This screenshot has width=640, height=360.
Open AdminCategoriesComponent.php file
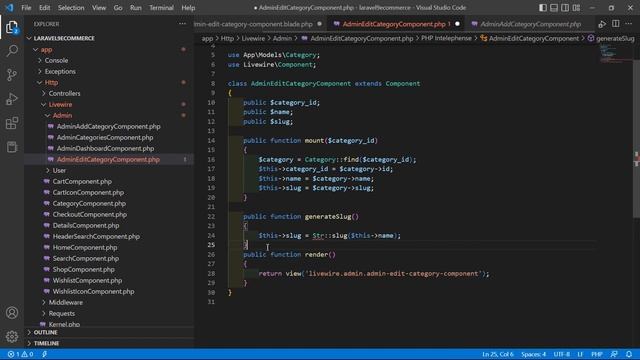coord(105,138)
